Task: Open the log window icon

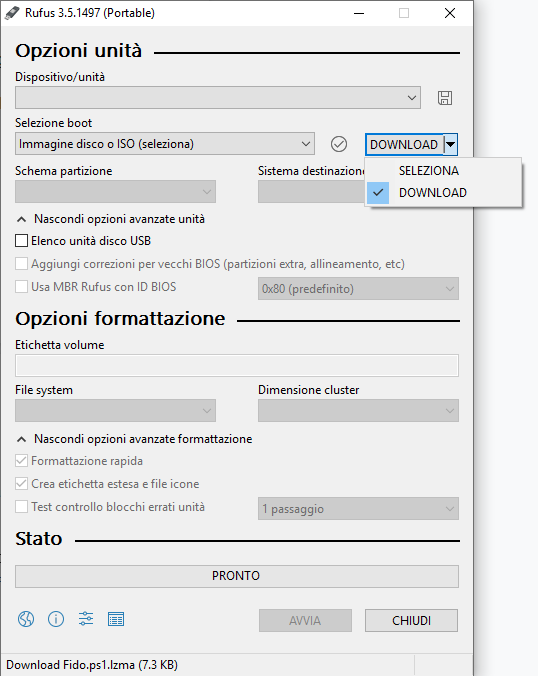Action: 116,619
